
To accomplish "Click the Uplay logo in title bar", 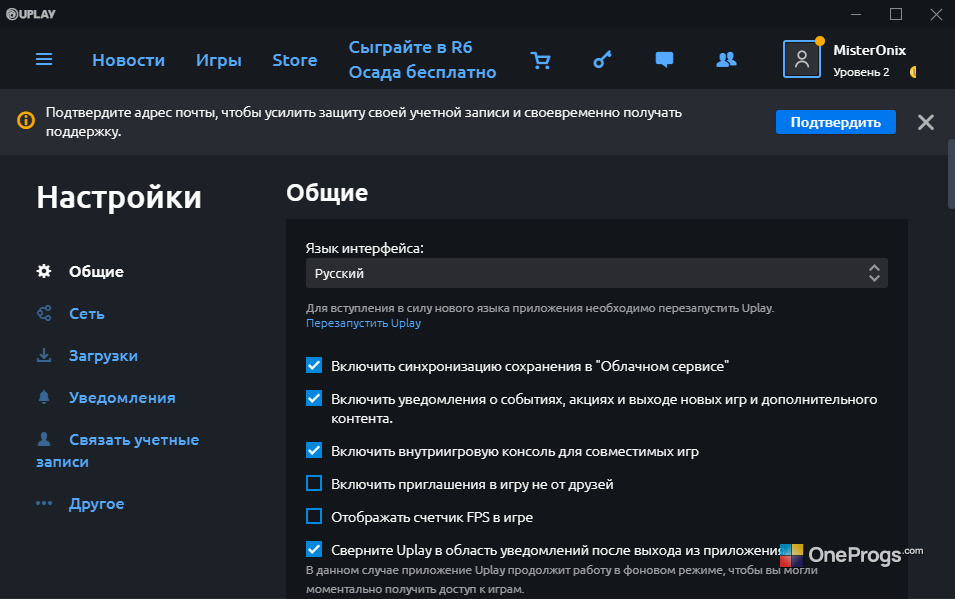I will (30, 14).
